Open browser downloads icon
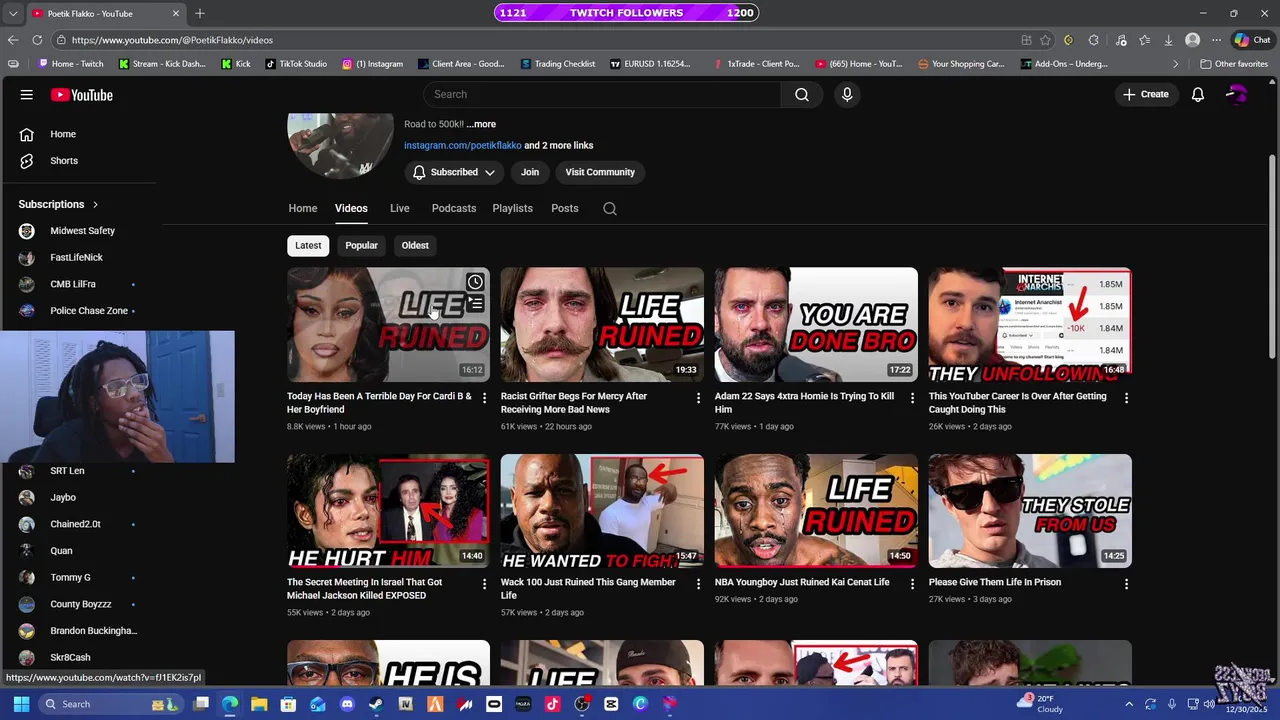1280x720 pixels. tap(1168, 40)
